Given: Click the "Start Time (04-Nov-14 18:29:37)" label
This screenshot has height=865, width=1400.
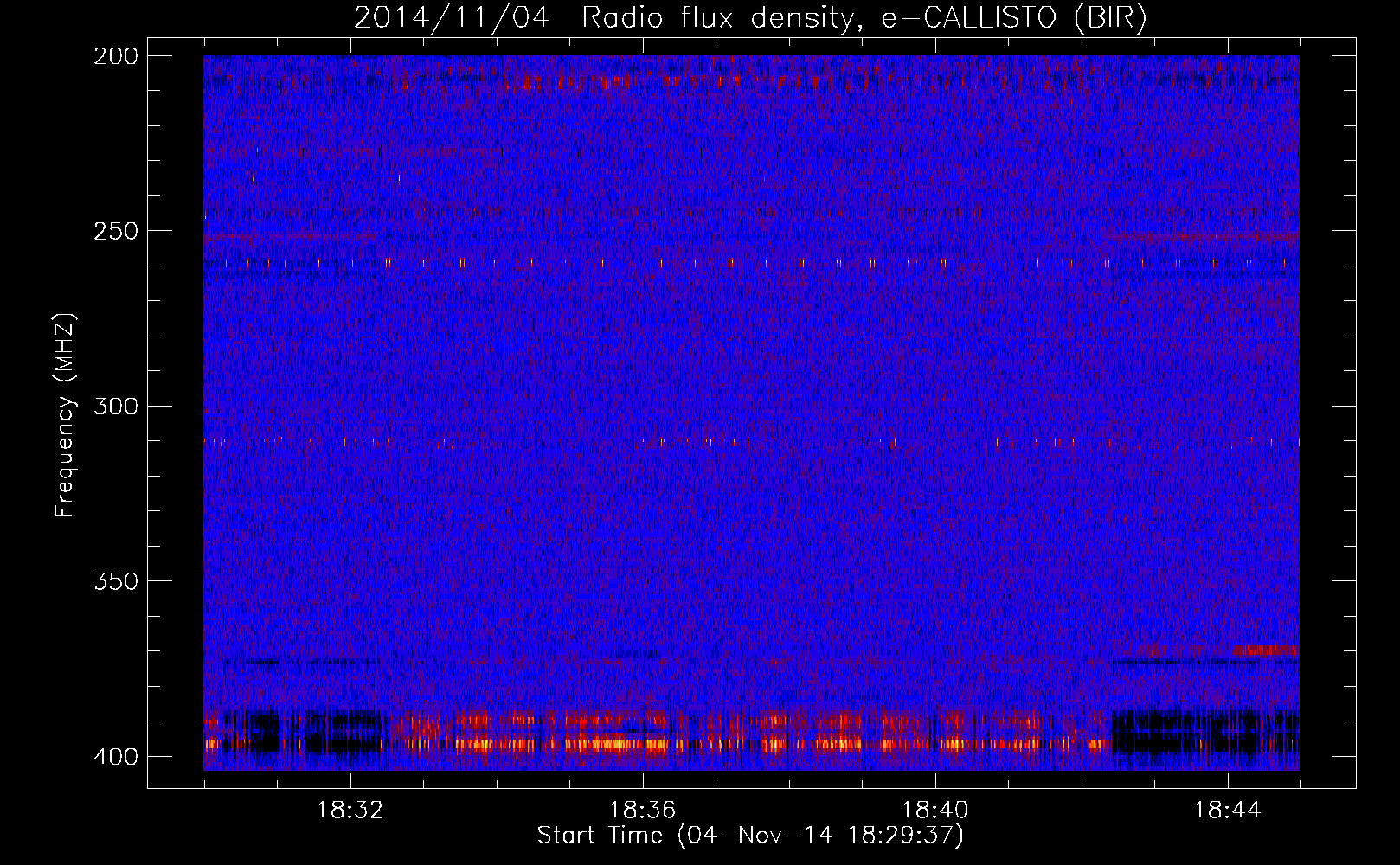Looking at the screenshot, I should [x=750, y=836].
